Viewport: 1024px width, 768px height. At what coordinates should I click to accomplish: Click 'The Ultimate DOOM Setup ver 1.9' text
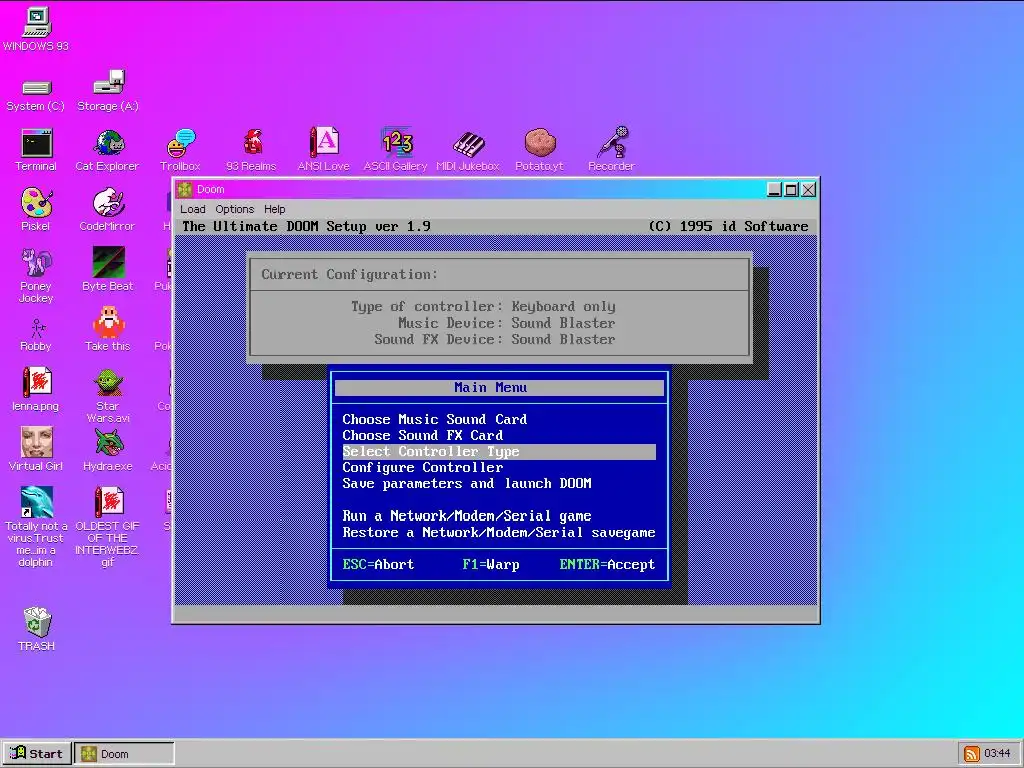coord(306,227)
